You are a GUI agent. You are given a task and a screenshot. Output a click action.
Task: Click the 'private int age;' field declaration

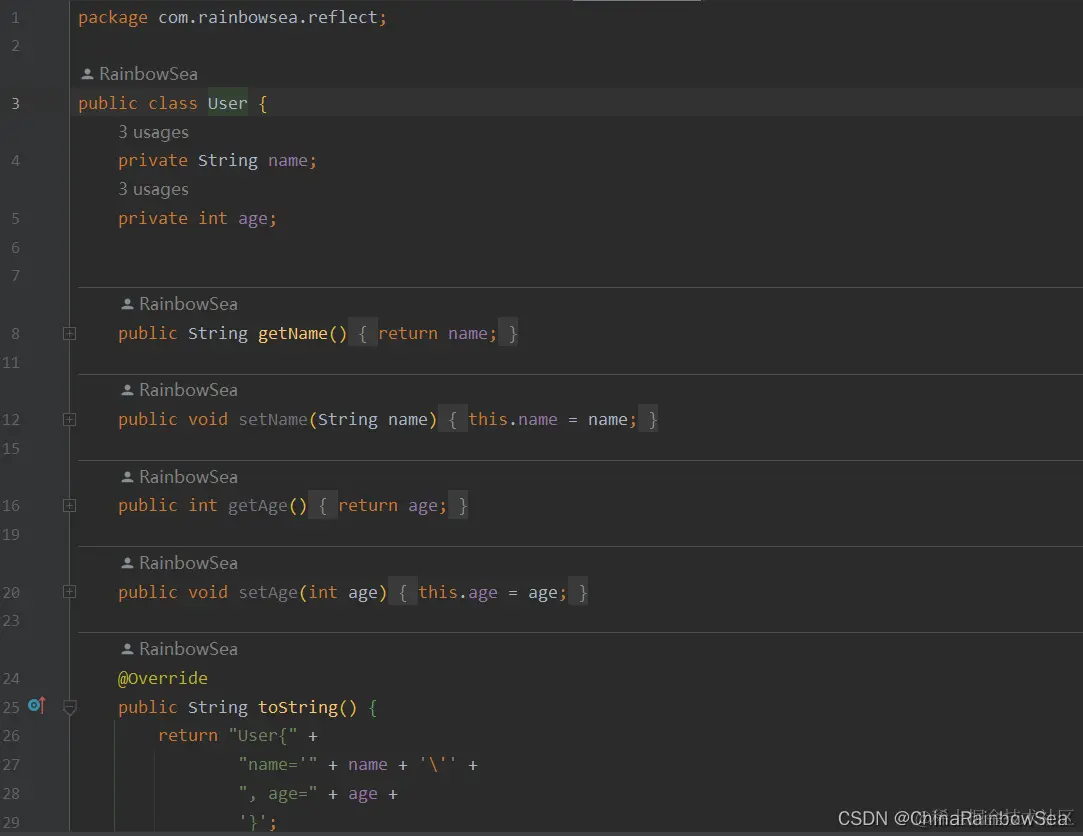pos(197,218)
